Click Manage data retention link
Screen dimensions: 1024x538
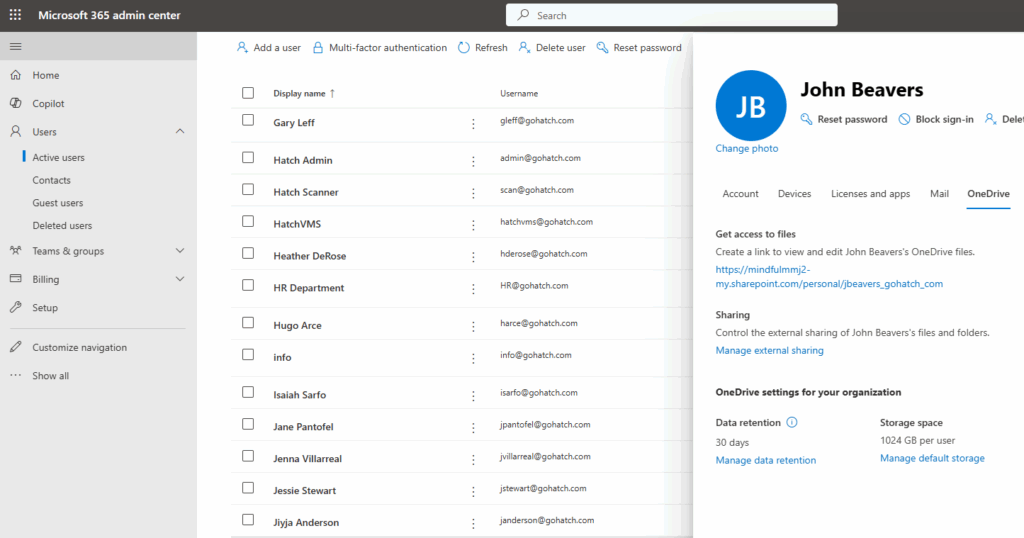pos(765,460)
